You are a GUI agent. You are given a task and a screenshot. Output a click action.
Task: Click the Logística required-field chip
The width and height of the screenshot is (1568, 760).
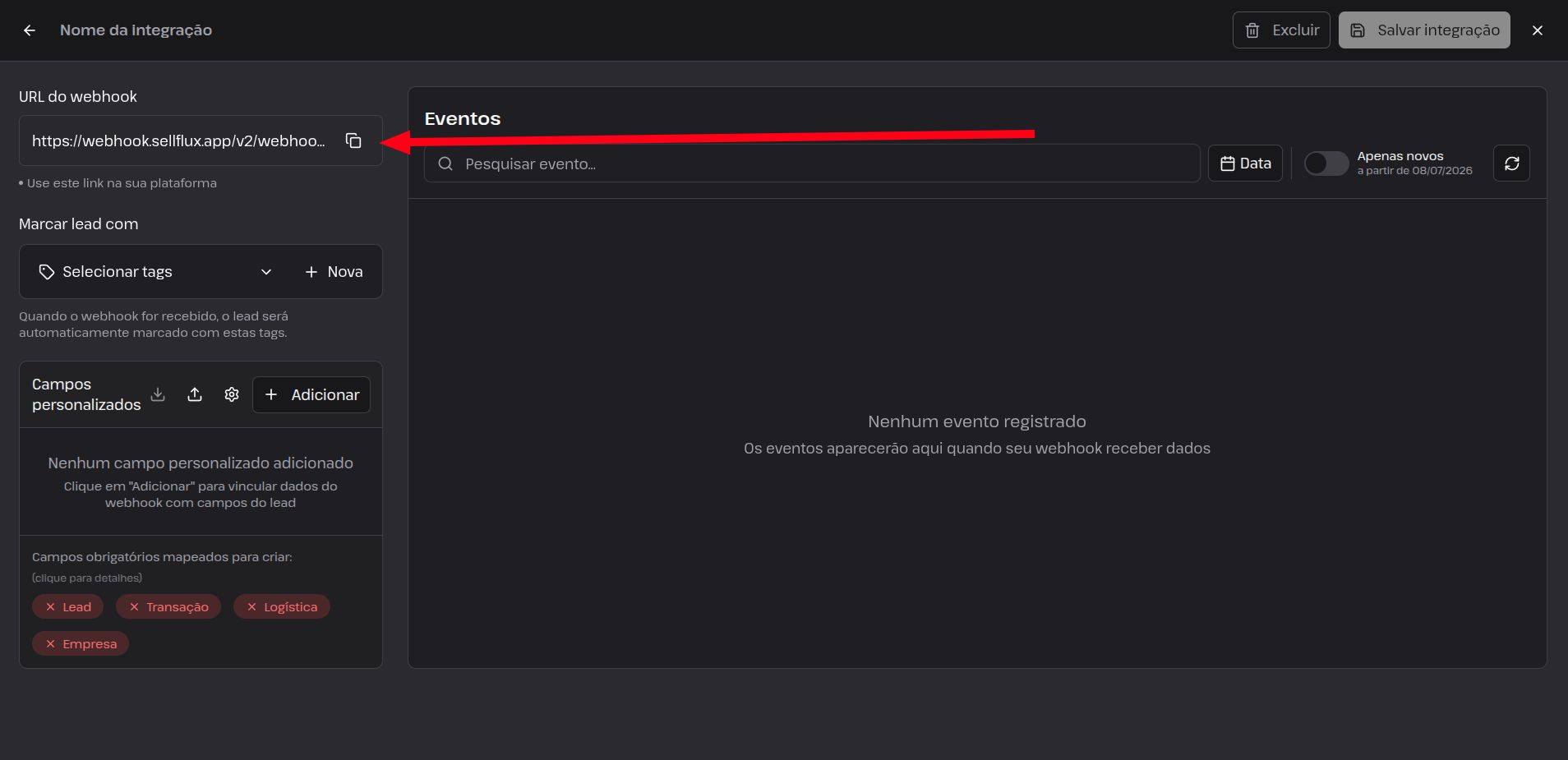tap(282, 607)
